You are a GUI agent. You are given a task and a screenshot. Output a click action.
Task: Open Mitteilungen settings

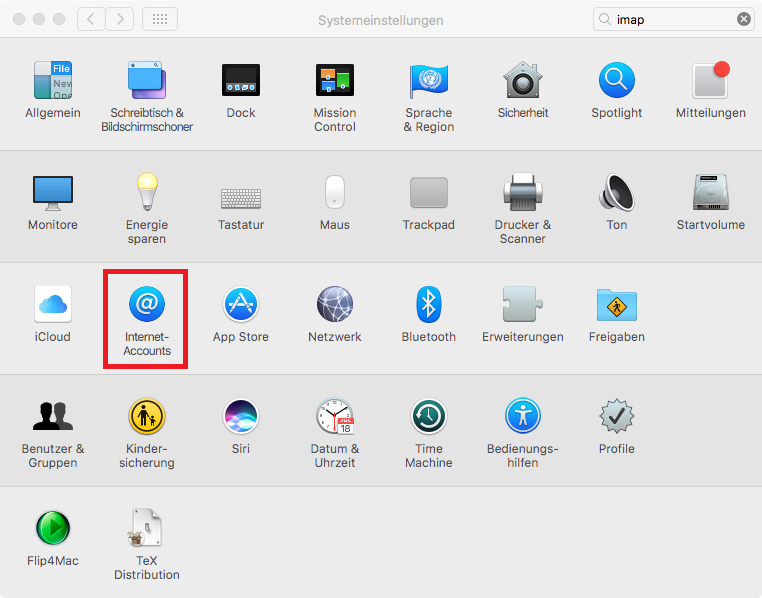(x=710, y=80)
